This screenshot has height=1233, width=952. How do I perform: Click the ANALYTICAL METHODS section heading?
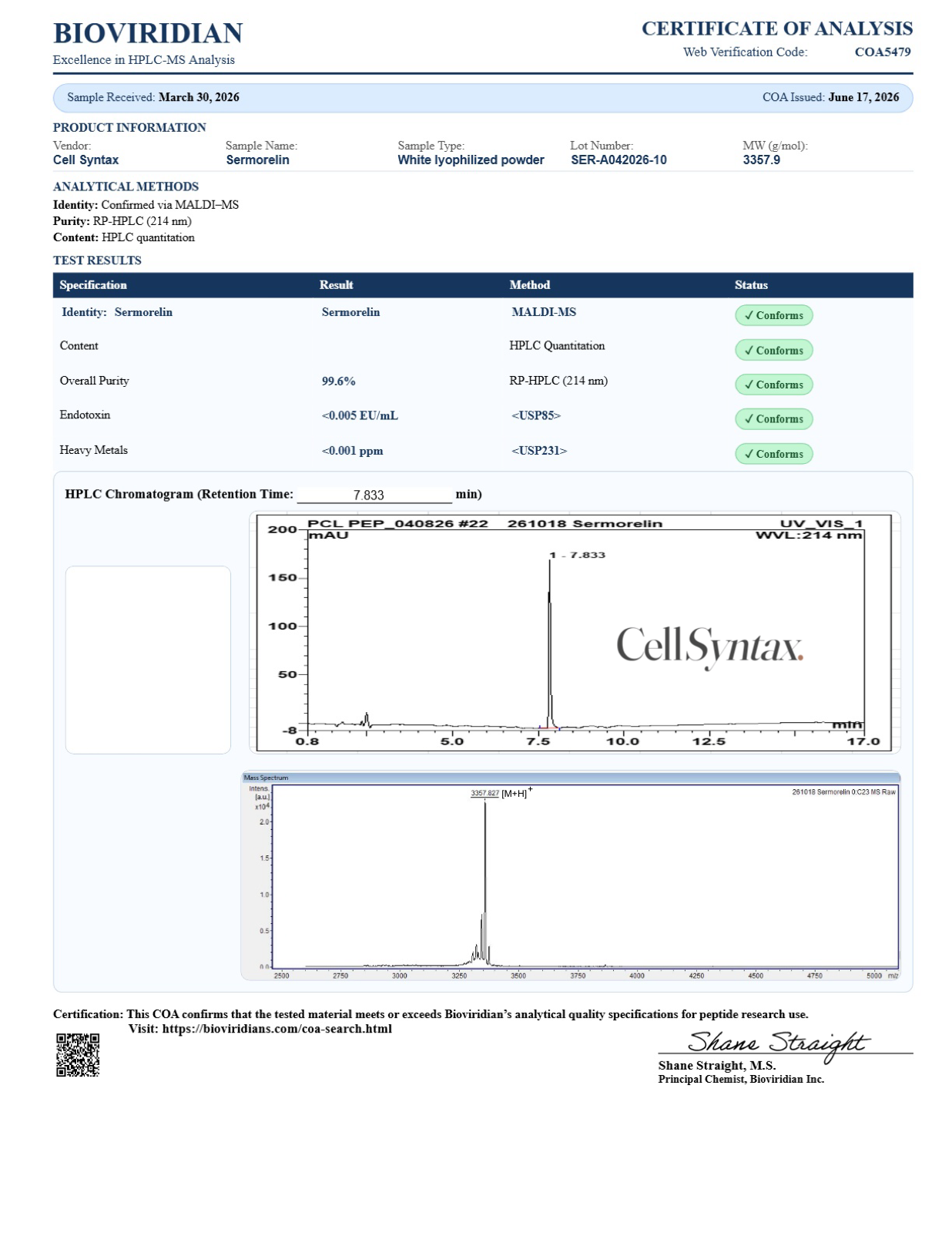point(126,186)
